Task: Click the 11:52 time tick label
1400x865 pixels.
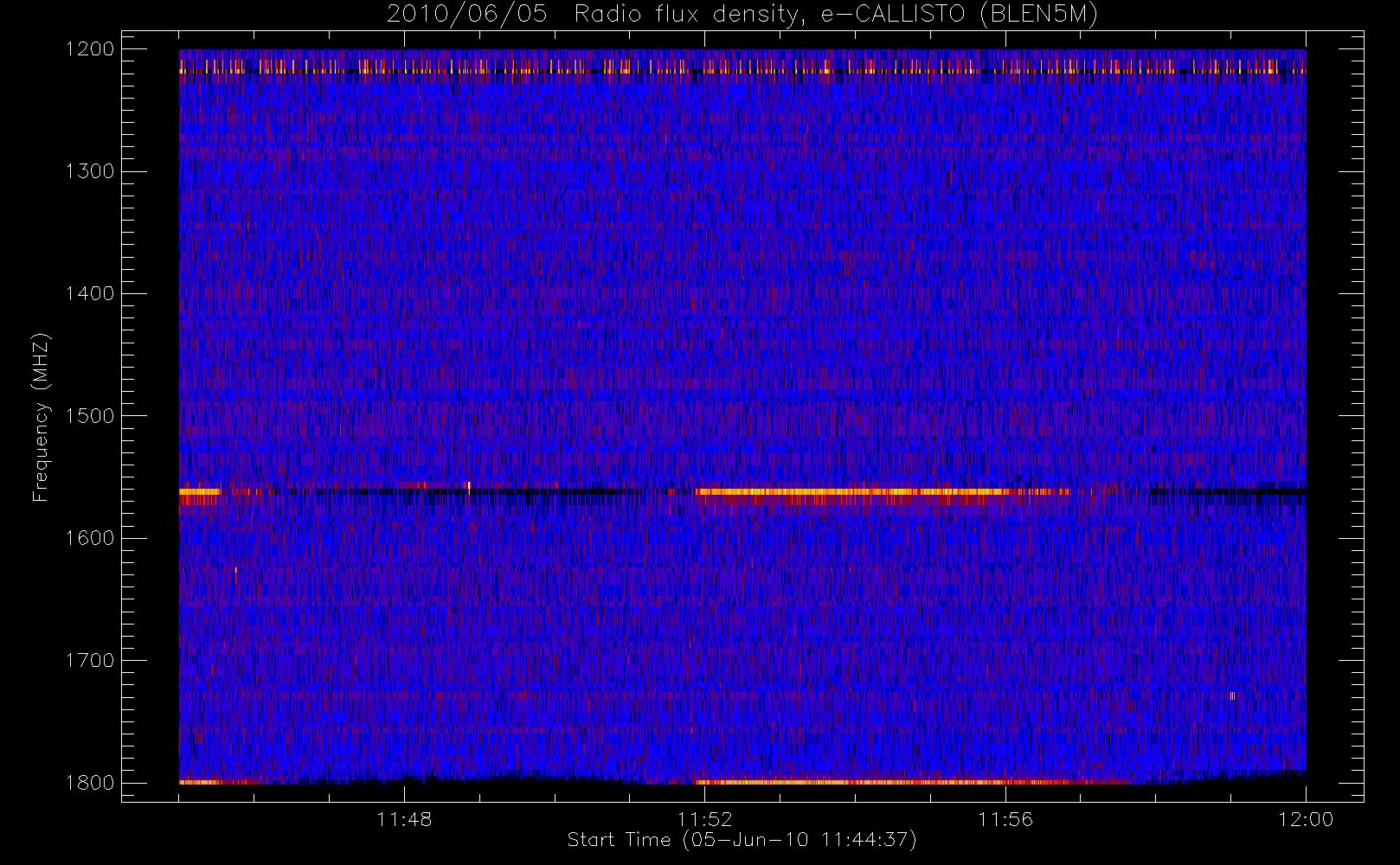Action: tap(704, 819)
